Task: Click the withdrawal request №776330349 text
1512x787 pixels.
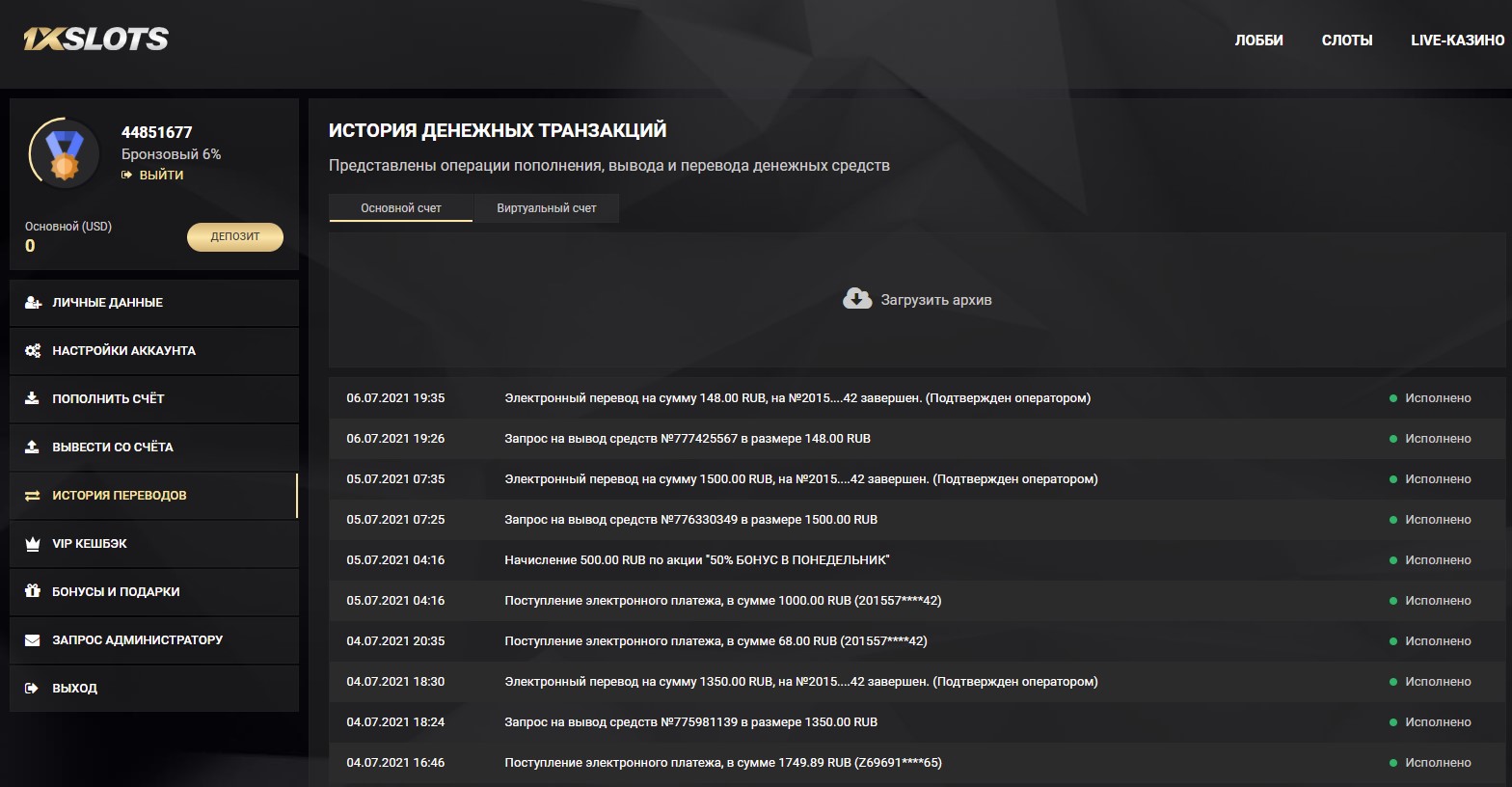Action: tap(691, 519)
